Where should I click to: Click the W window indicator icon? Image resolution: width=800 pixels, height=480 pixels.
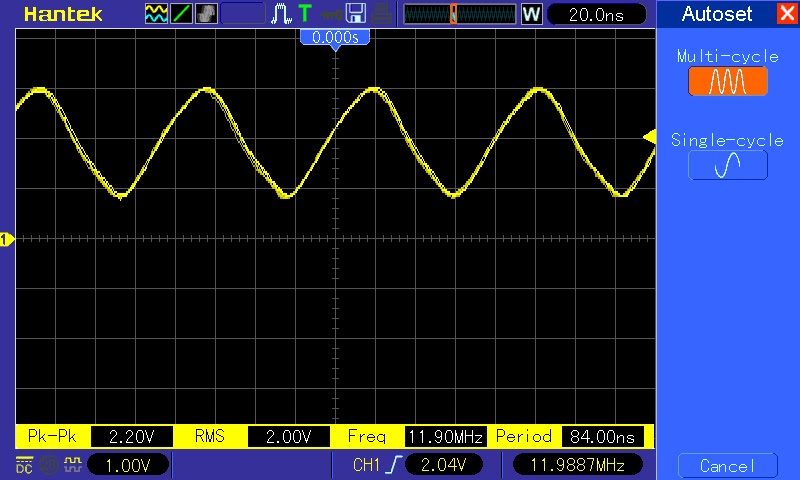tap(531, 14)
